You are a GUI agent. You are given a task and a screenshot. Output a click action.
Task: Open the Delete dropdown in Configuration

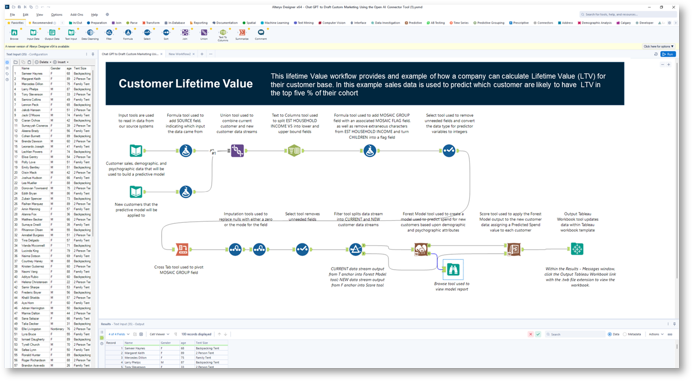click(42, 62)
